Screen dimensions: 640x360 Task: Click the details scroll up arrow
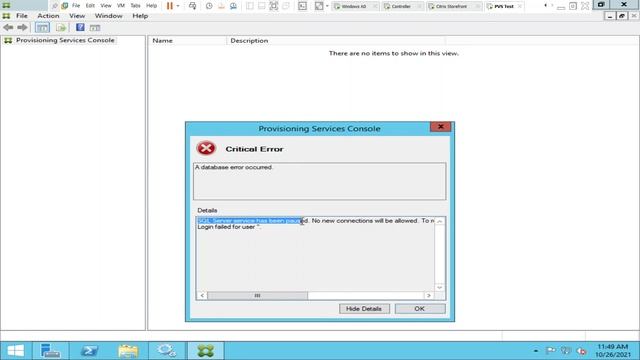click(x=439, y=221)
